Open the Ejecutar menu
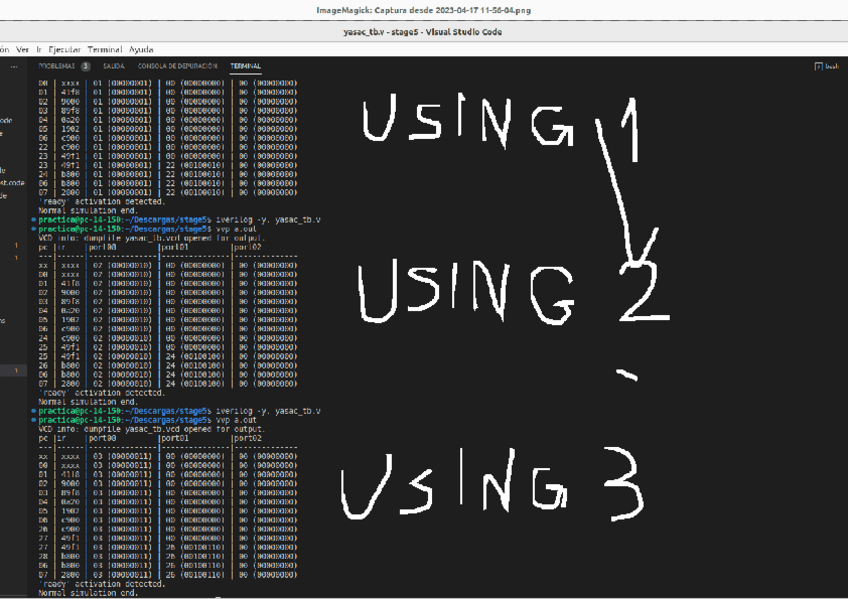The image size is (848, 599). pyautogui.click(x=64, y=49)
